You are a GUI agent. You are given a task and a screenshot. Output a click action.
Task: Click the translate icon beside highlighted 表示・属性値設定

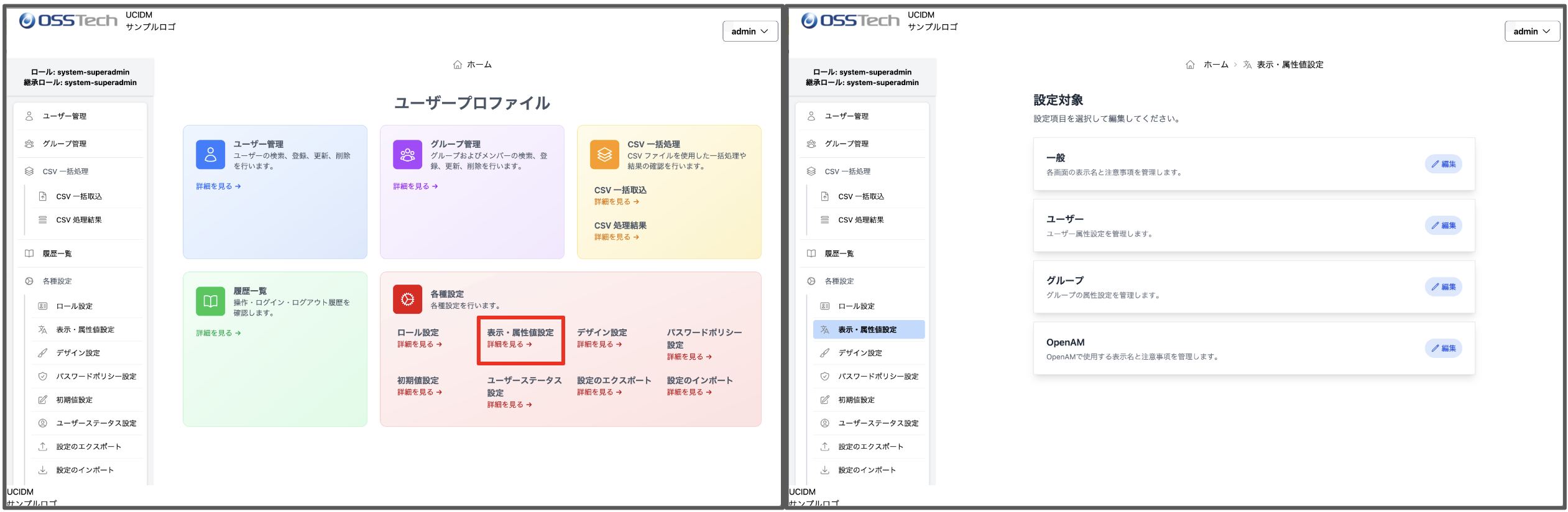point(824,330)
